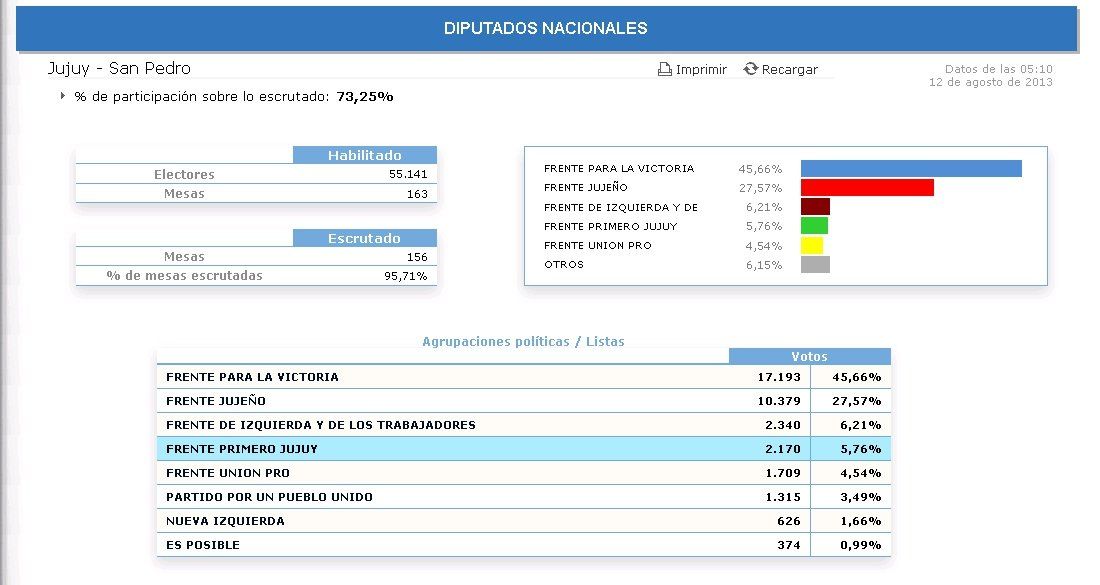Click the Habilitado table header
The width and height of the screenshot is (1100, 585).
(364, 155)
